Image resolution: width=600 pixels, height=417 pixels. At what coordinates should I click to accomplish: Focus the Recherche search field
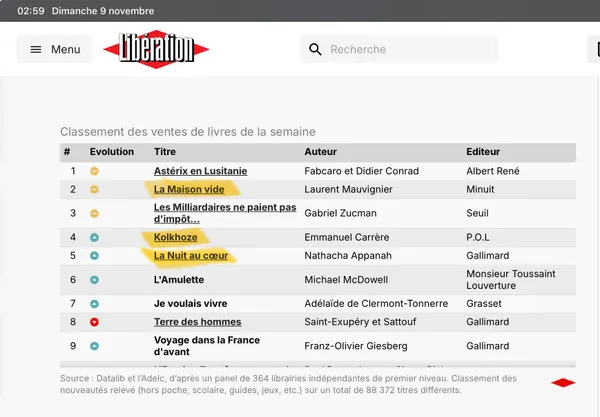tap(399, 49)
